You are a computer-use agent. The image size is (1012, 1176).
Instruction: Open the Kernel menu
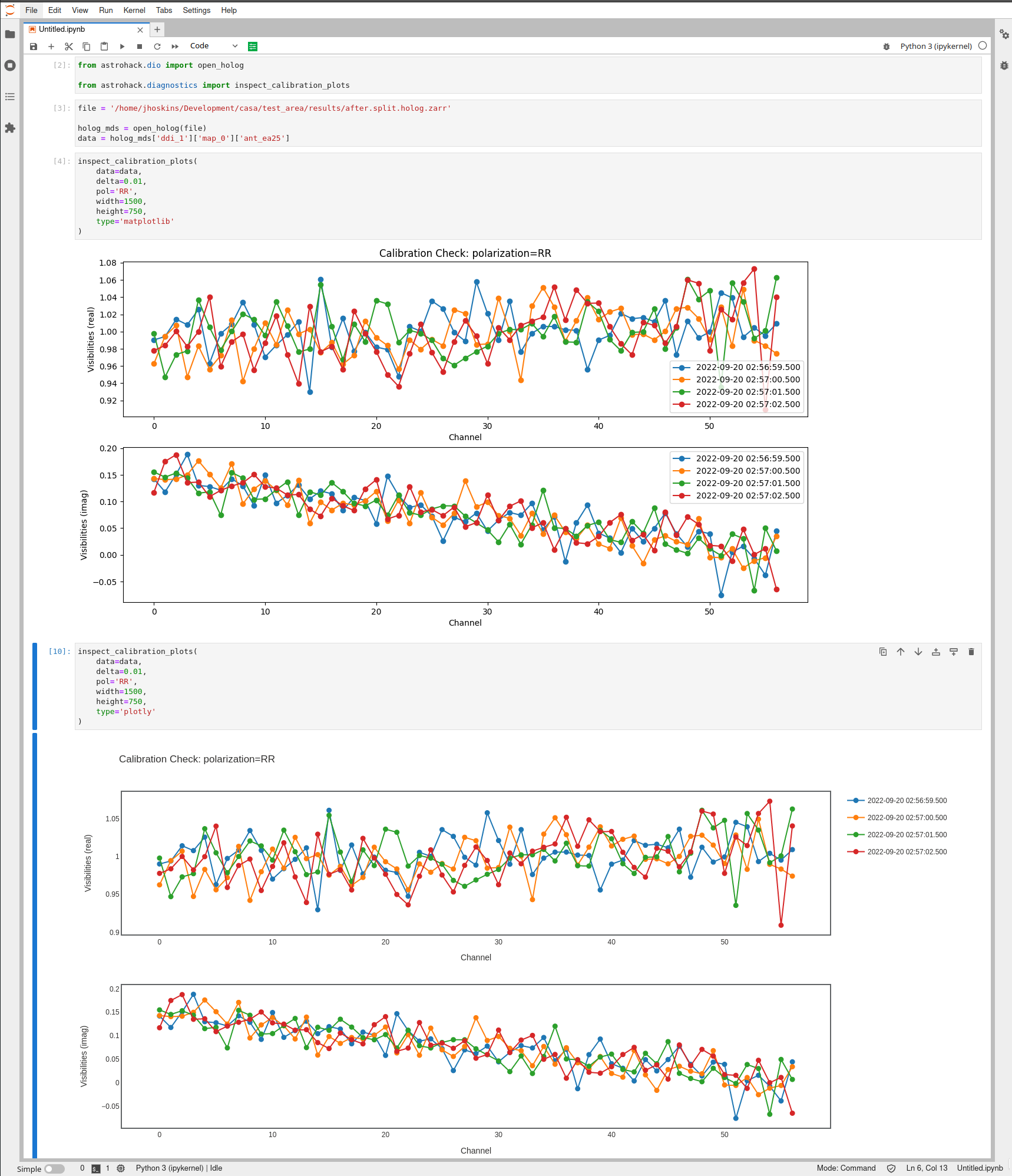(134, 10)
